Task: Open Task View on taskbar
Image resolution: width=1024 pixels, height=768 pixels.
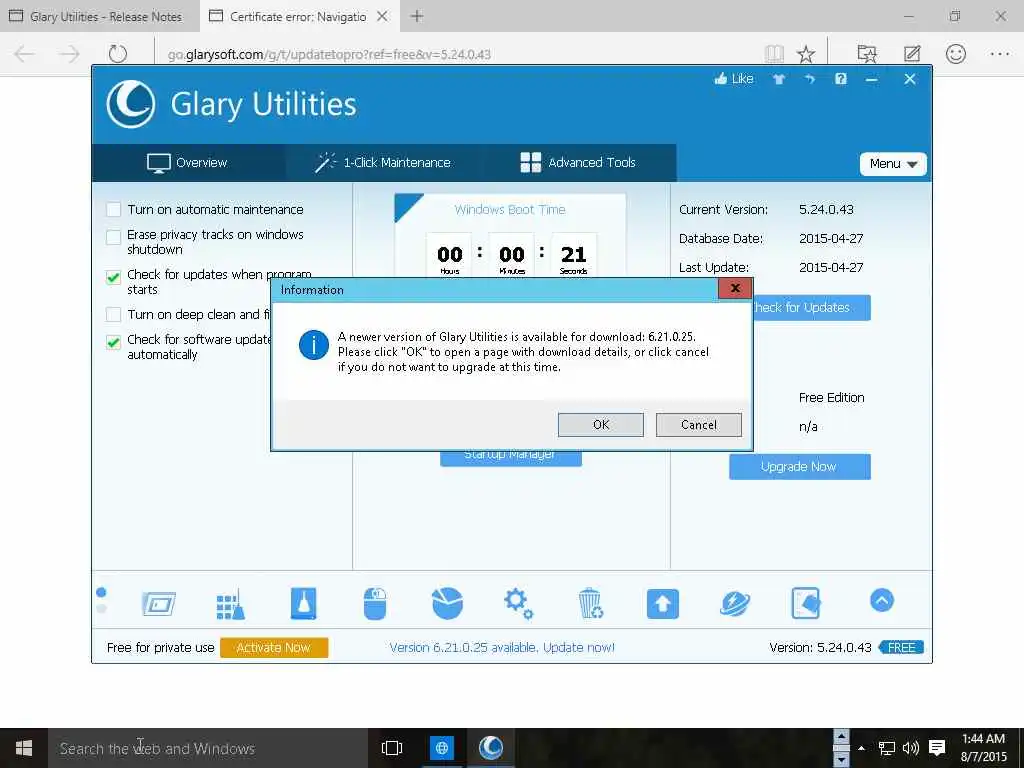Action: point(392,748)
